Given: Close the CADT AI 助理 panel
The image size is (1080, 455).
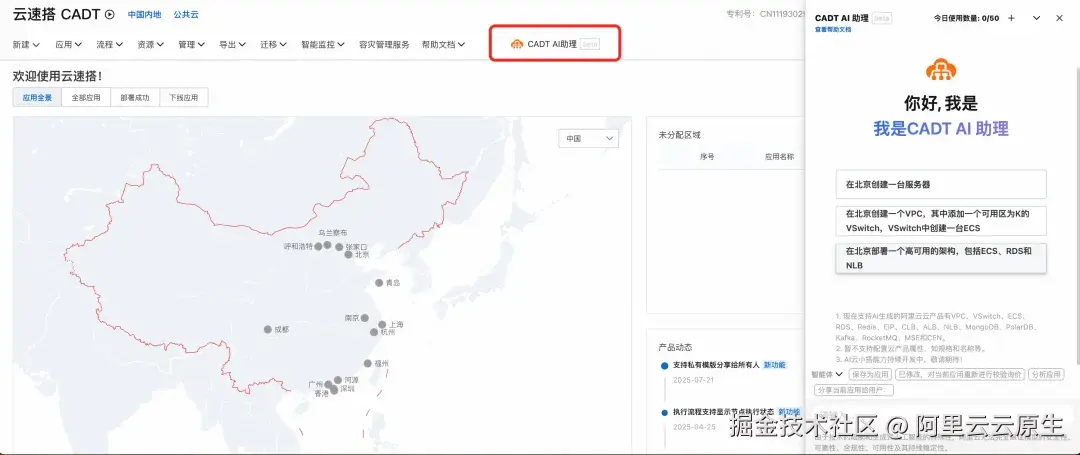Looking at the screenshot, I should [1059, 18].
